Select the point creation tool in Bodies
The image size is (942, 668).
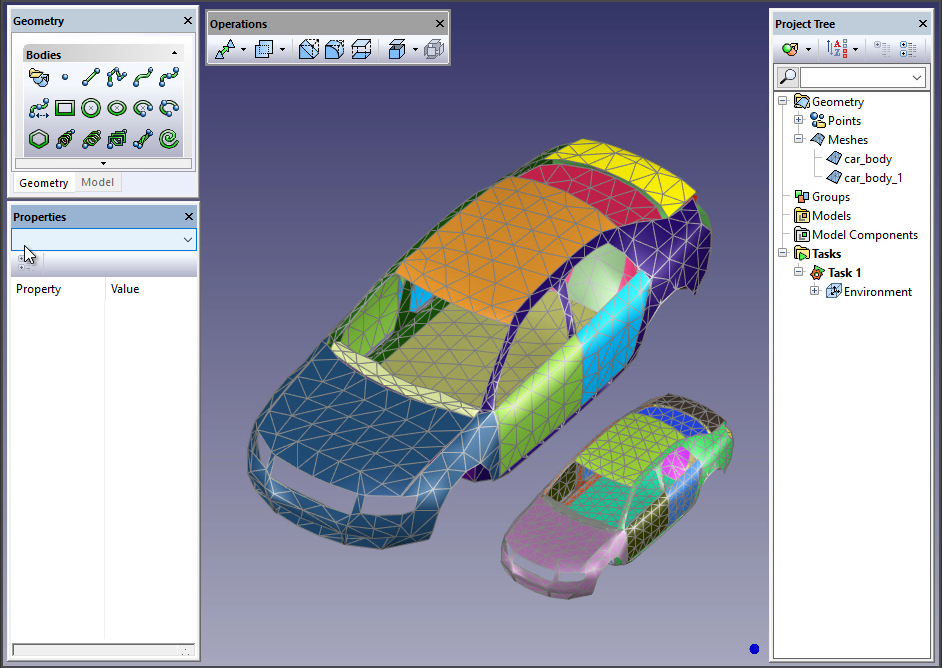(65, 76)
